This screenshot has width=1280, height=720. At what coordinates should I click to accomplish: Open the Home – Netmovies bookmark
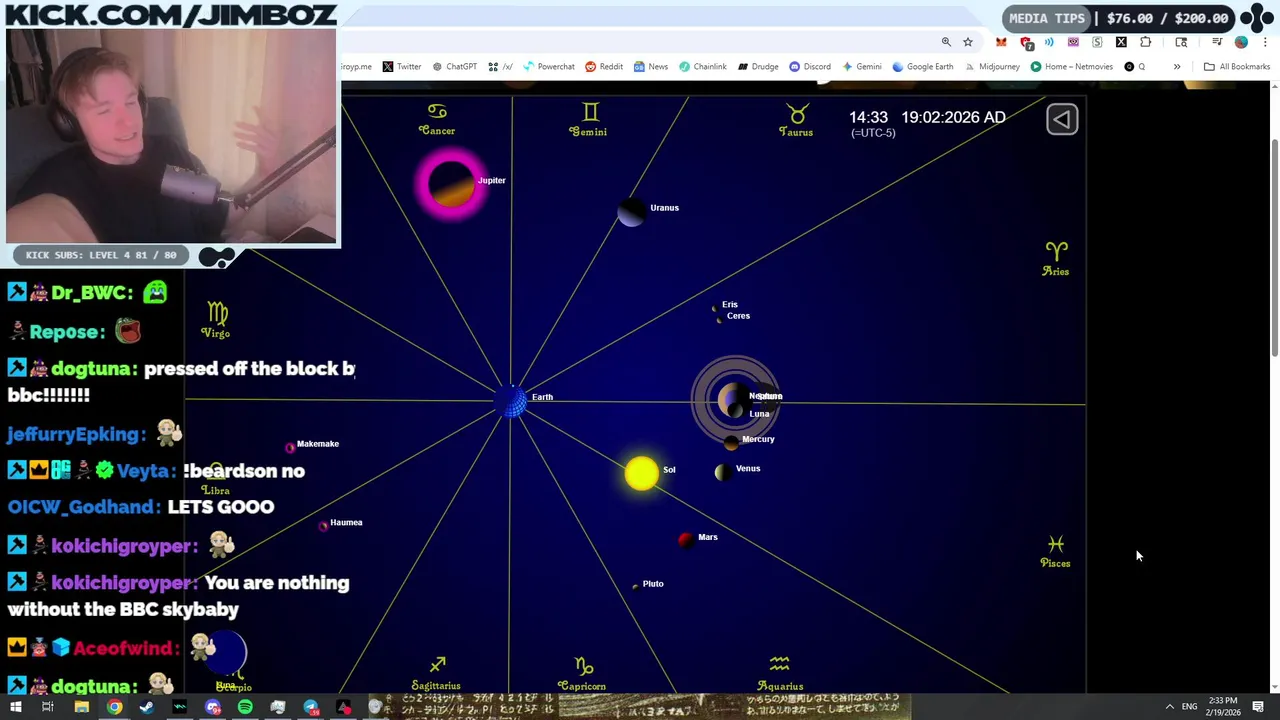1071,67
